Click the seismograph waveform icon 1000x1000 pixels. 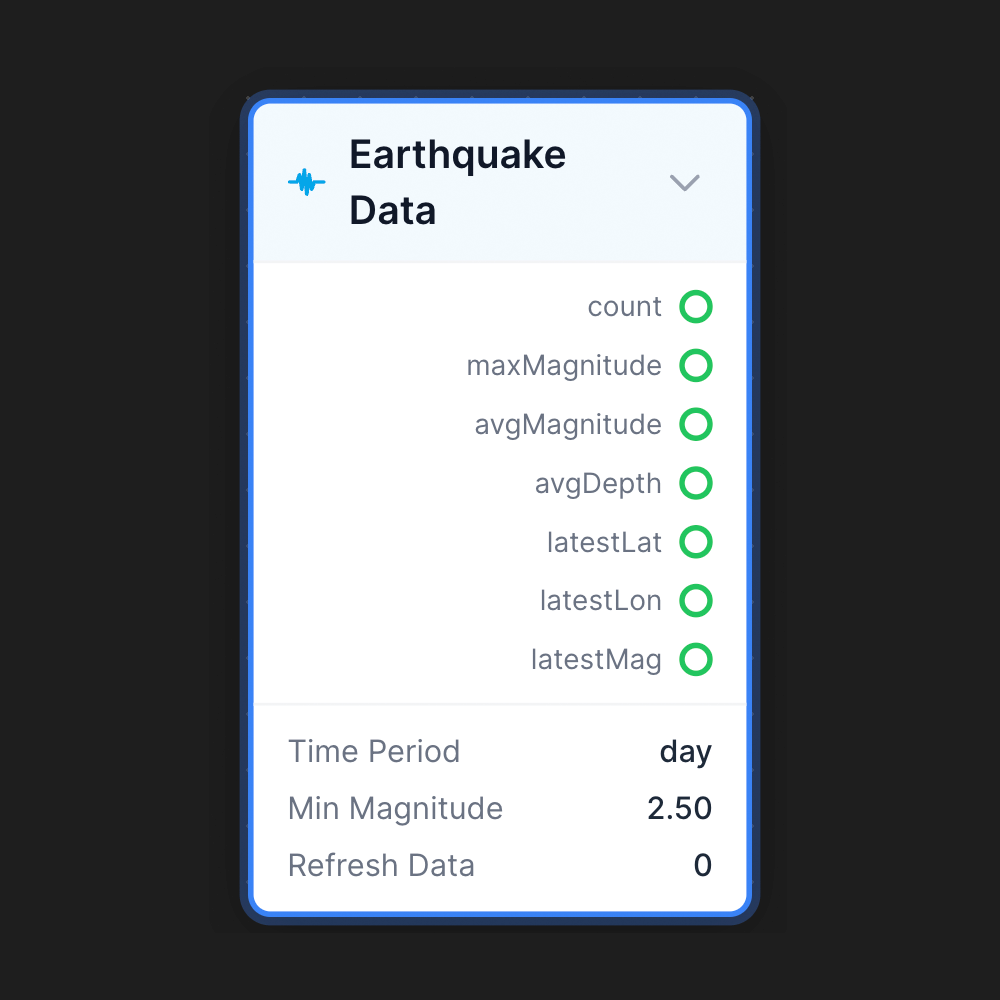[306, 181]
